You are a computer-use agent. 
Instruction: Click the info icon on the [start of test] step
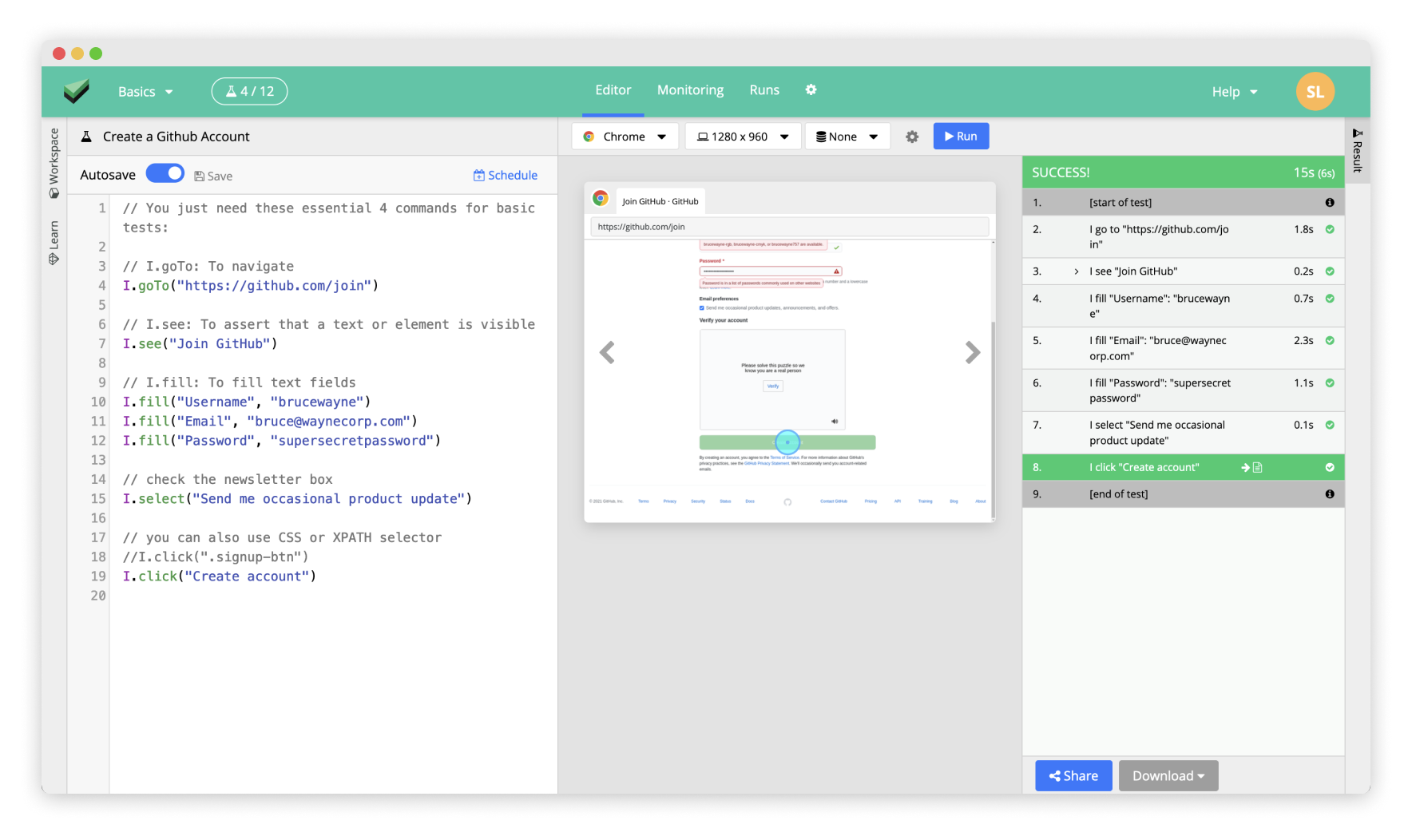click(1329, 202)
